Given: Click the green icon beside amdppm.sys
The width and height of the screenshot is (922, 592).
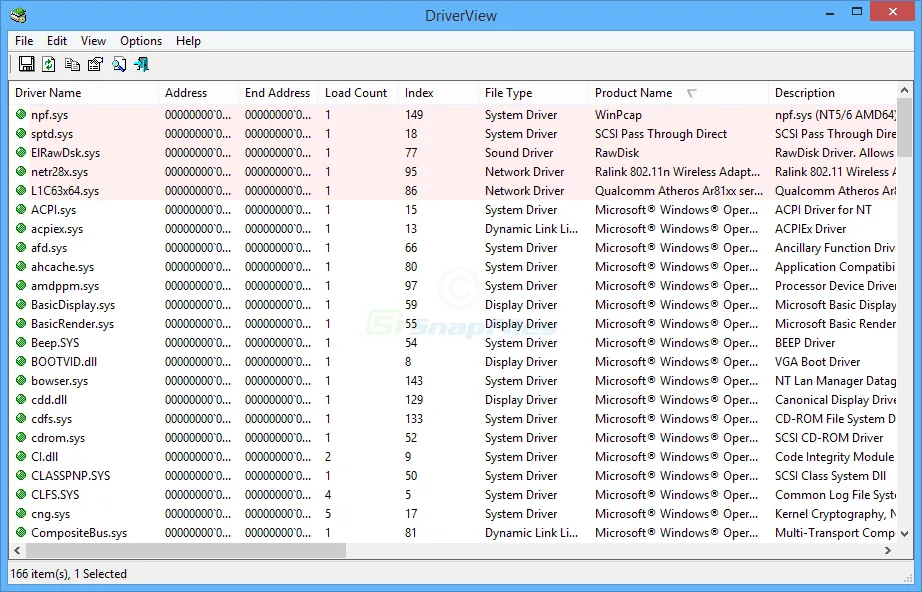Looking at the screenshot, I should pos(21,286).
